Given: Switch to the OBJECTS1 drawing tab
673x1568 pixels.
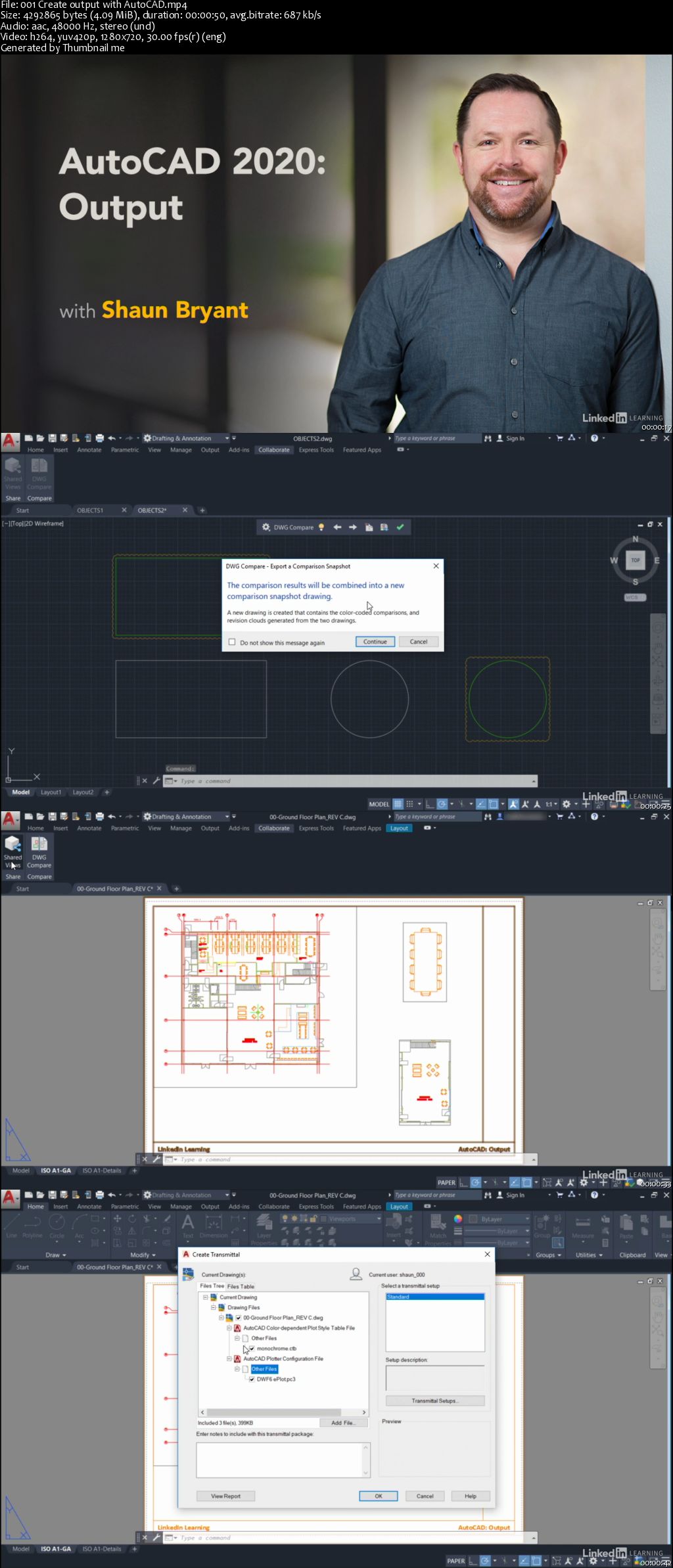Looking at the screenshot, I should [x=90, y=510].
